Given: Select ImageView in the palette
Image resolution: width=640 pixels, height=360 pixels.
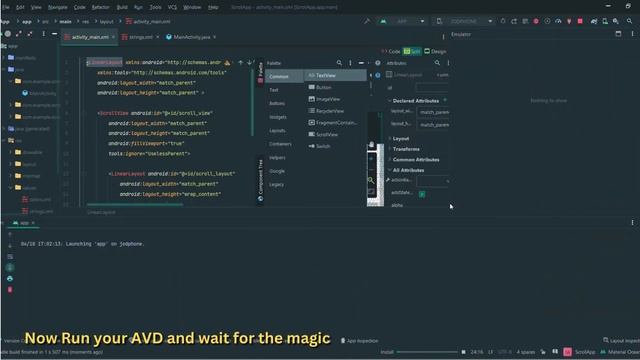Looking at the screenshot, I should pos(336,99).
